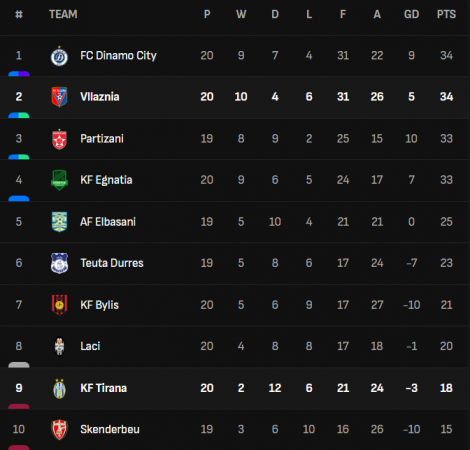Click the PTS column header
The image size is (470, 450).
446,14
